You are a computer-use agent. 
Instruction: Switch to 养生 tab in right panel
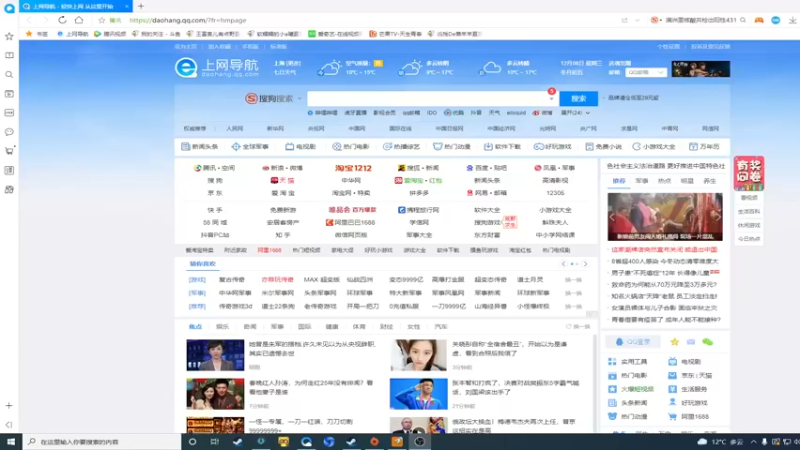tap(710, 181)
